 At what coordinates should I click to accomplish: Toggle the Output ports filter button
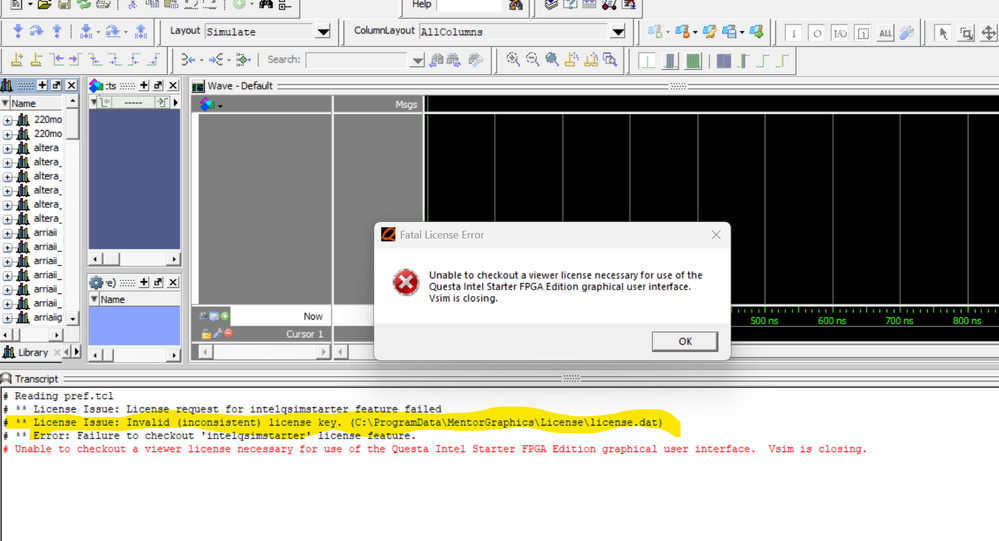point(817,33)
